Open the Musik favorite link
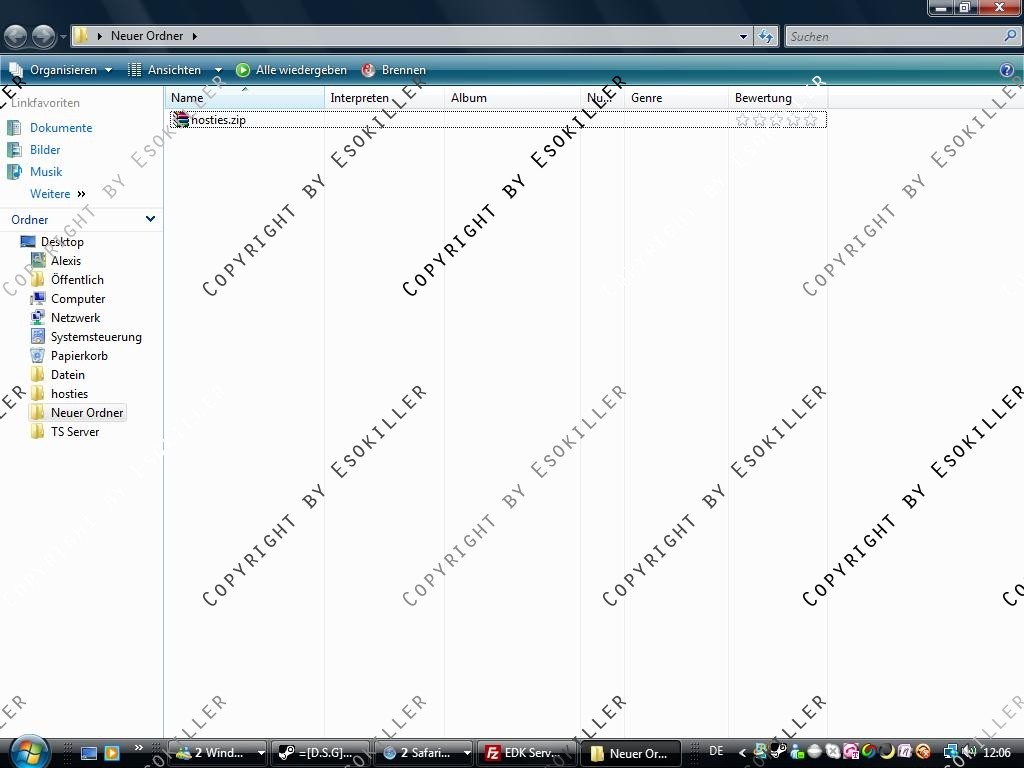Screen dimensions: 1024x768 point(46,172)
